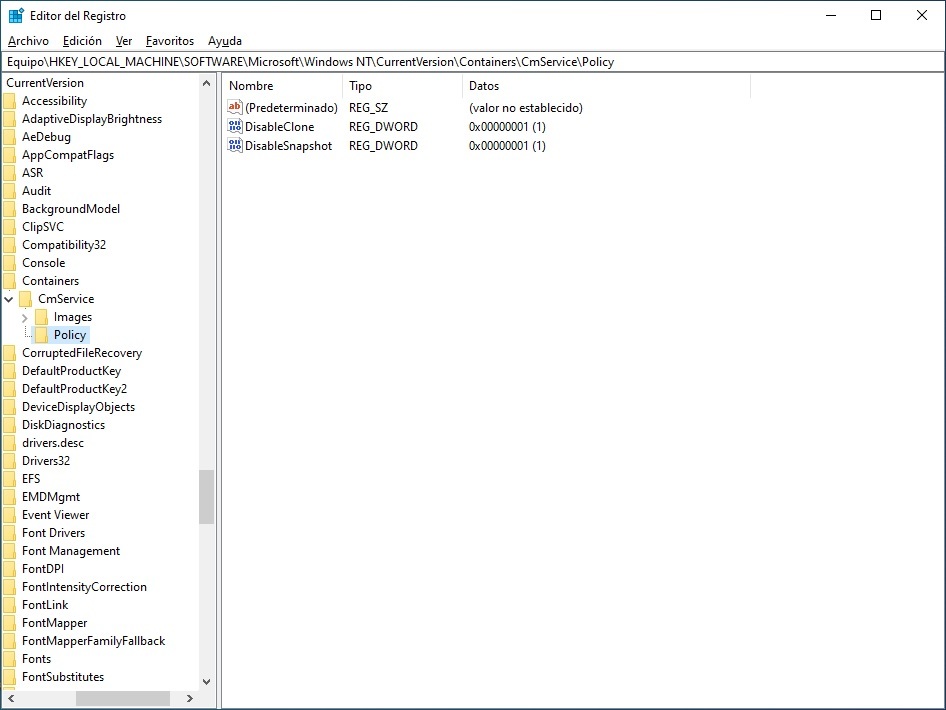Click the (Predeterminado) string value icon
Viewport: 946px width, 710px height.
click(x=235, y=108)
